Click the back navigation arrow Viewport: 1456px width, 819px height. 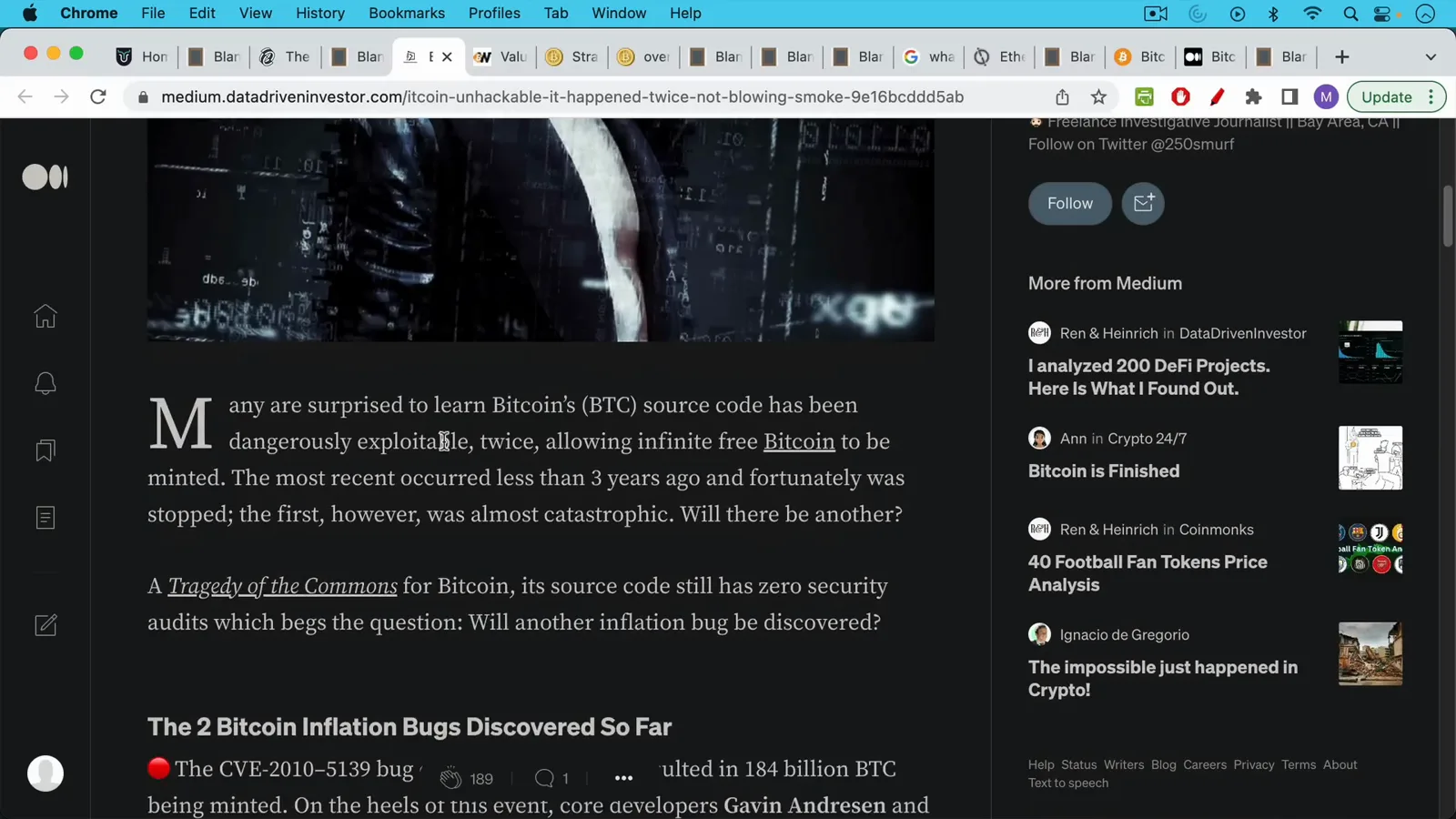click(x=25, y=96)
